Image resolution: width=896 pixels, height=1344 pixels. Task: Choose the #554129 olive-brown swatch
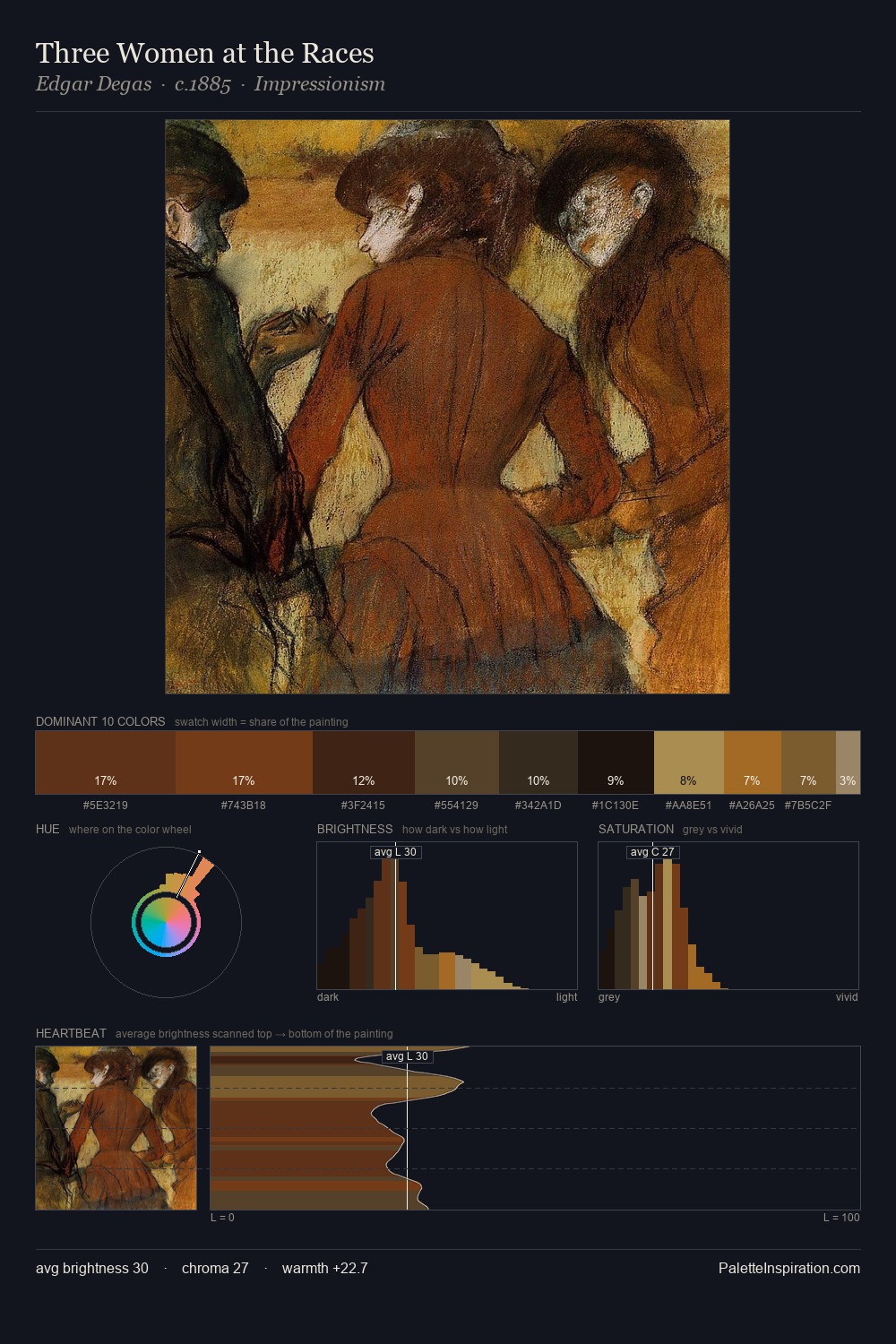click(x=457, y=762)
